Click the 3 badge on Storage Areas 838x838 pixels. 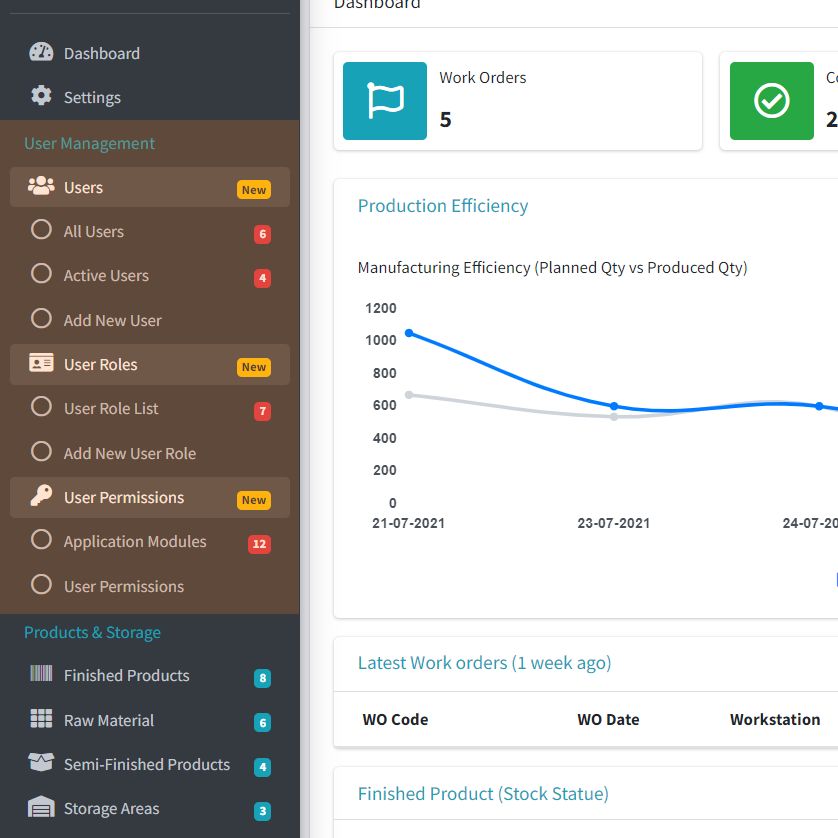click(x=262, y=811)
